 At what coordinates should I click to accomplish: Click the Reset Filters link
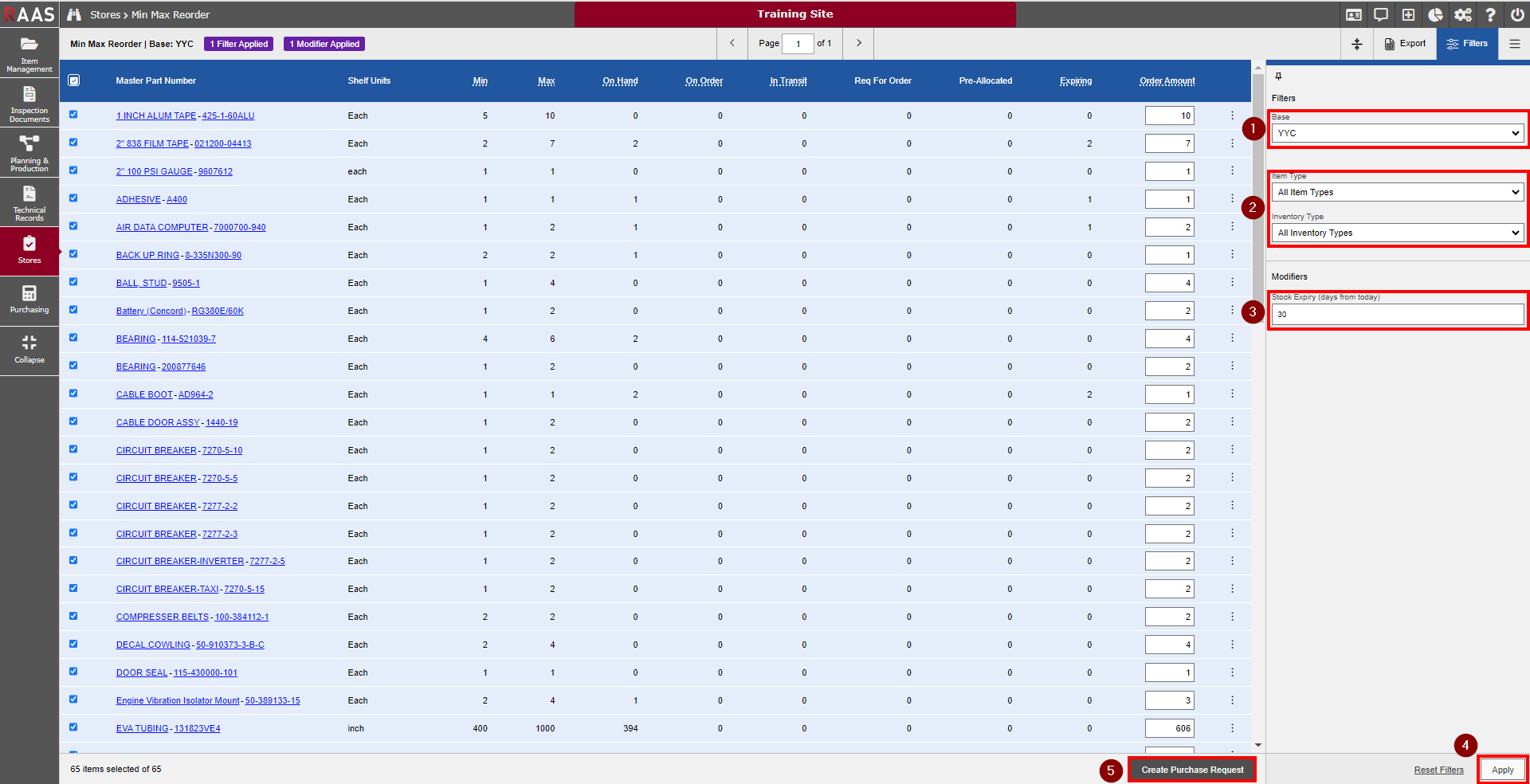[x=1438, y=770]
